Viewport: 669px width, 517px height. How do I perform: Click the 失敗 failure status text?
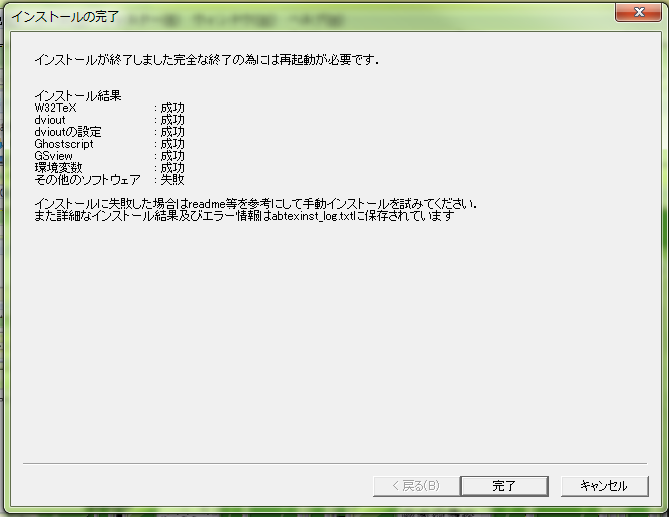coord(172,180)
